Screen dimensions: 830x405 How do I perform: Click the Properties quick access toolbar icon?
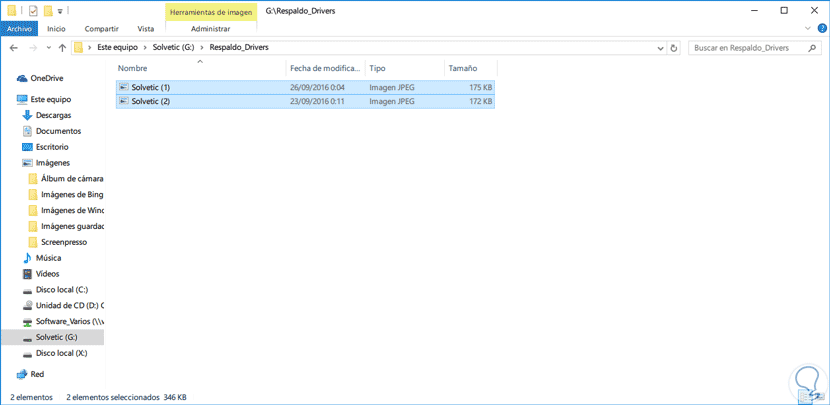(x=33, y=10)
